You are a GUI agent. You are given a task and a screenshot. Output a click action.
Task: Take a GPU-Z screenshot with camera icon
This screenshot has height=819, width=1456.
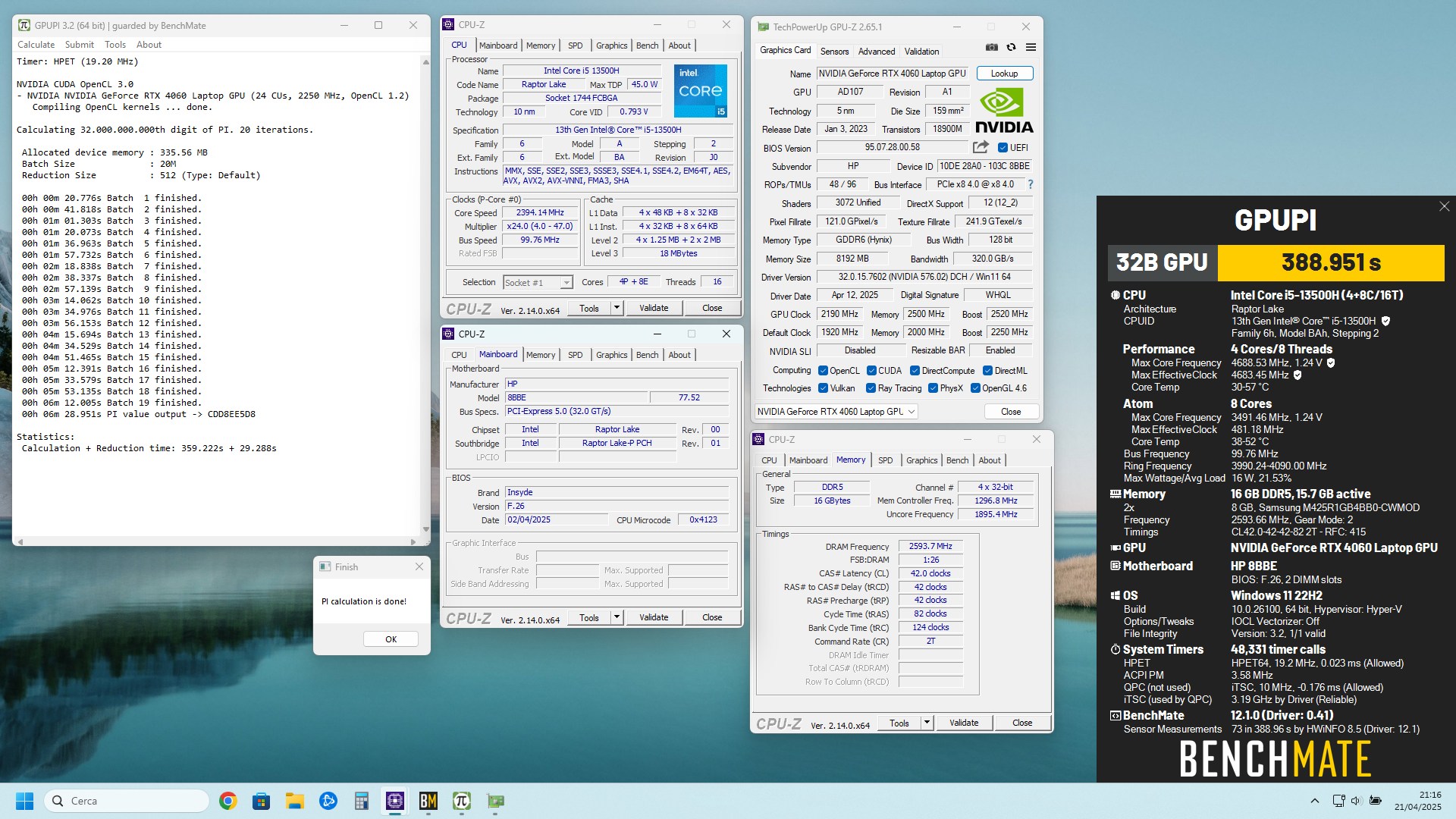[991, 47]
